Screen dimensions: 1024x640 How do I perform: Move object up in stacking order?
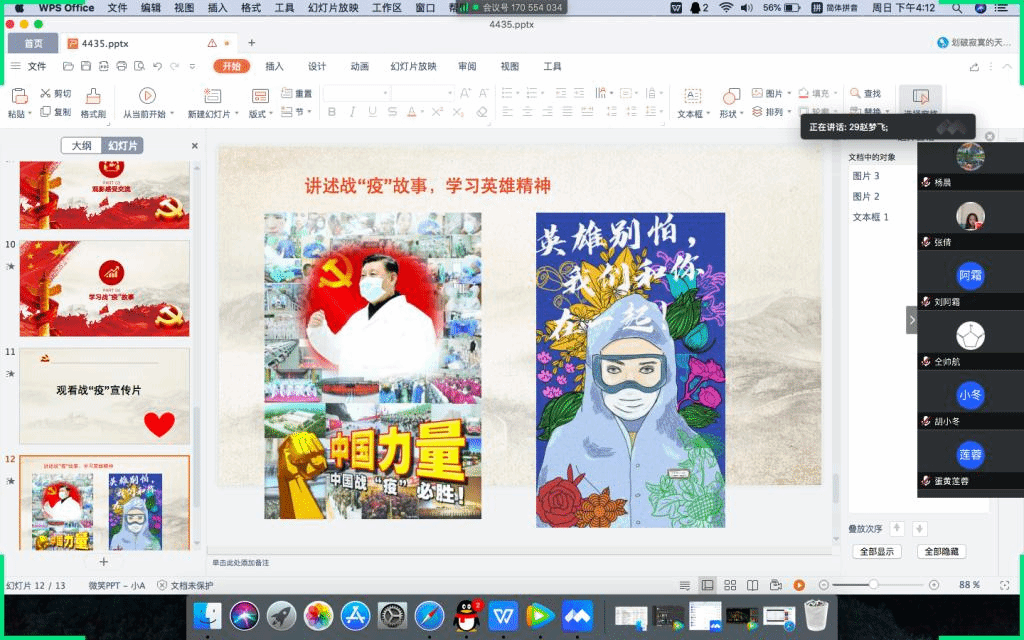(897, 528)
